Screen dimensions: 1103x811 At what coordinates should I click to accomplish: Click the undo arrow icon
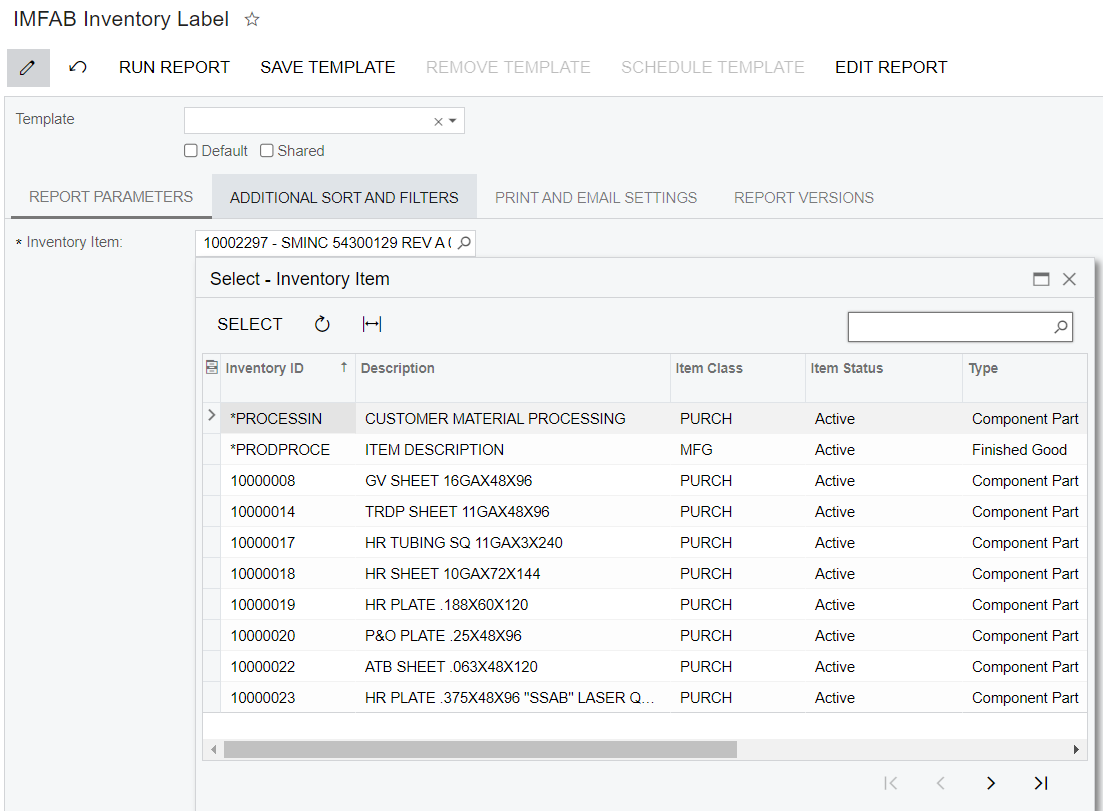click(77, 68)
